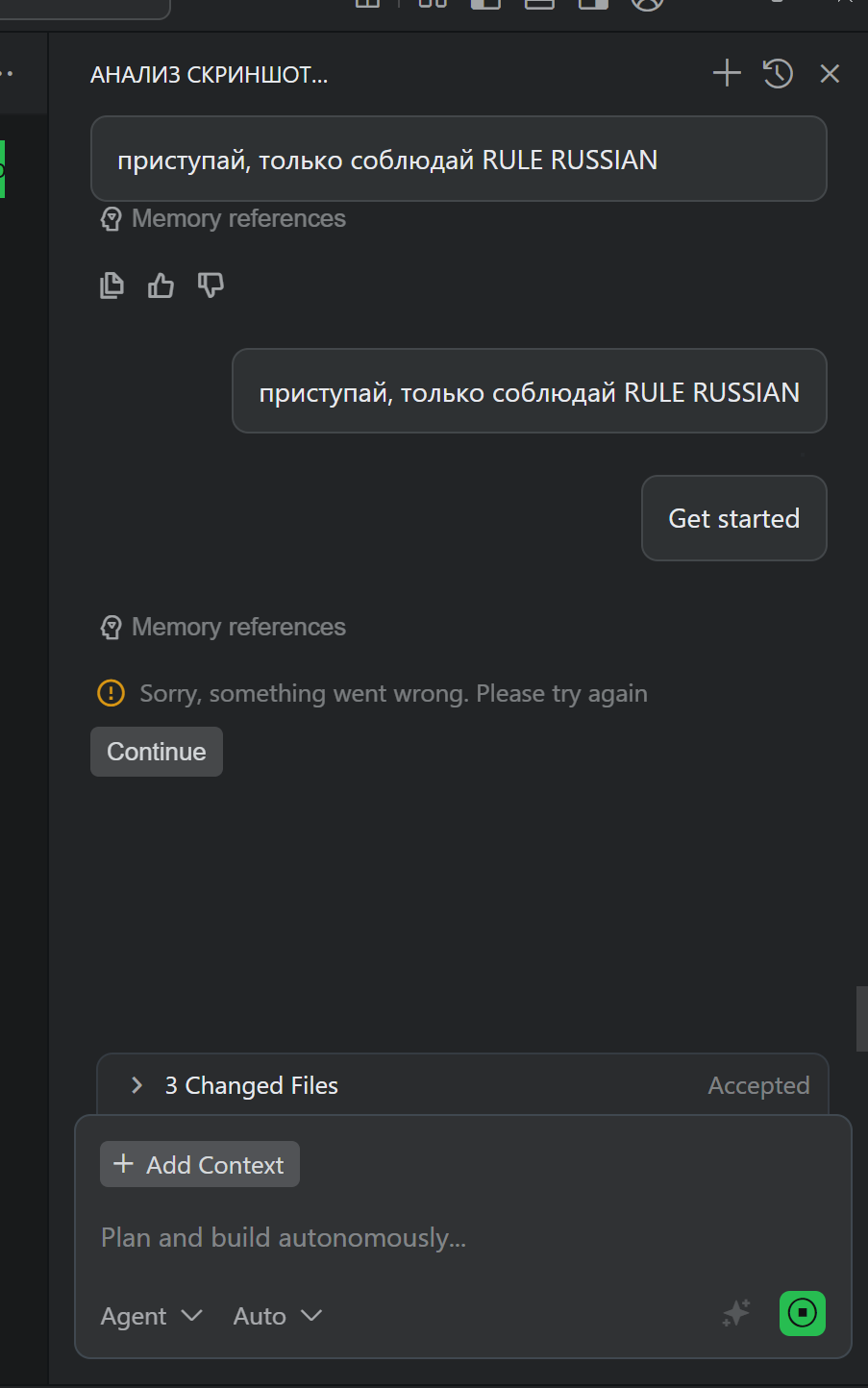The height and width of the screenshot is (1388, 868).
Task: Open the Auto model dropdown
Action: coord(277,1316)
